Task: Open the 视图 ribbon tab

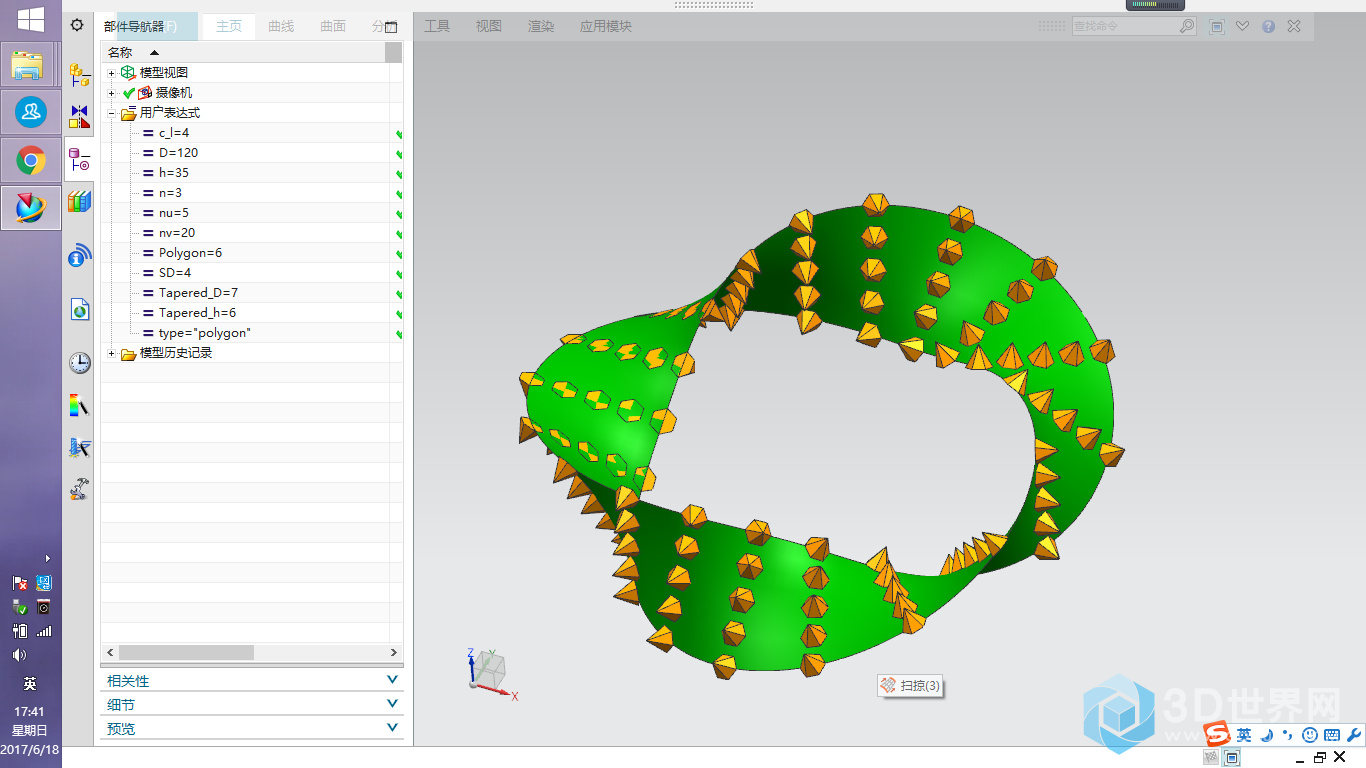Action: point(489,26)
